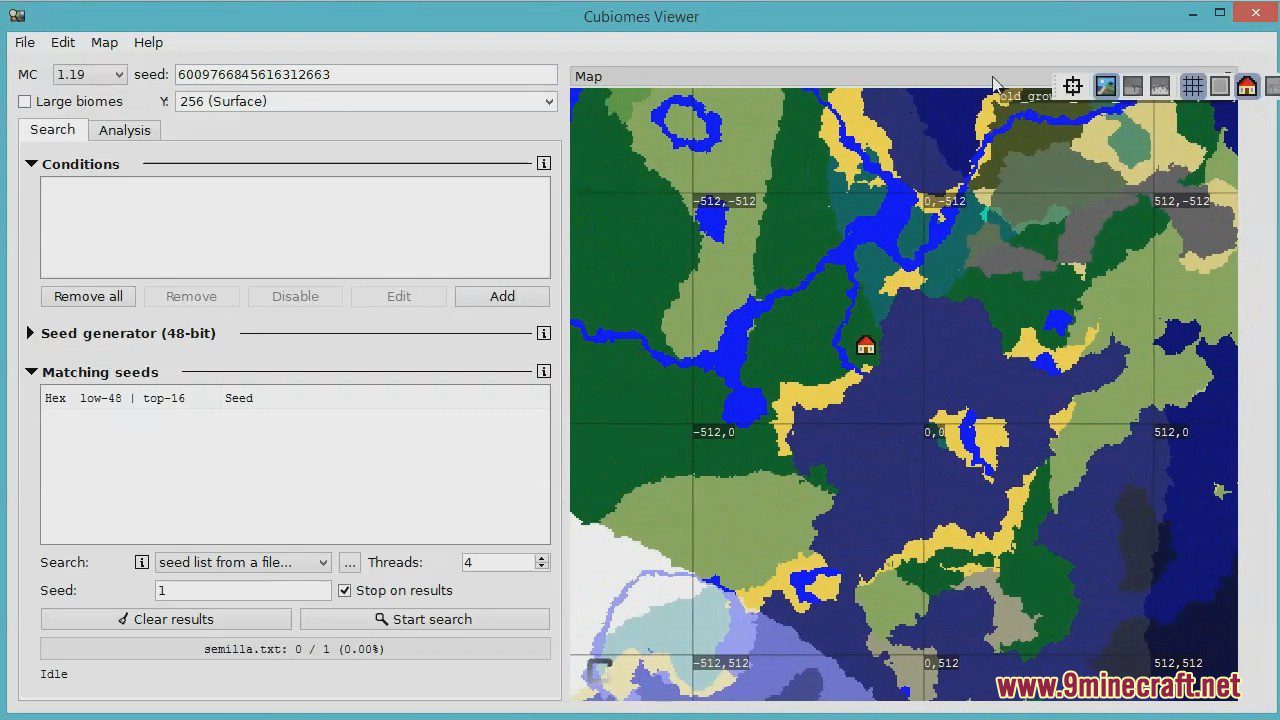Open the Edit menu

click(x=63, y=42)
